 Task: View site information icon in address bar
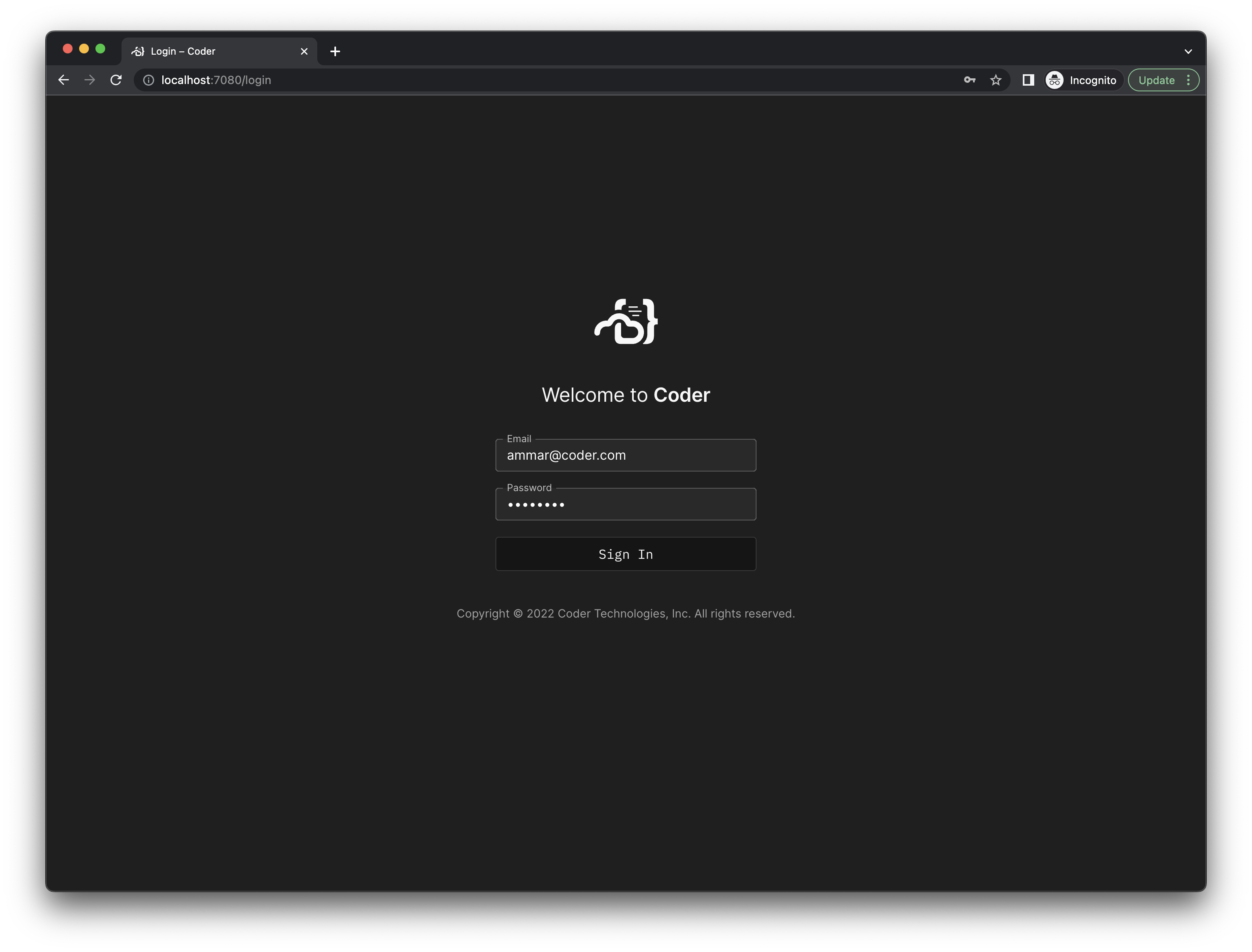[x=148, y=80]
